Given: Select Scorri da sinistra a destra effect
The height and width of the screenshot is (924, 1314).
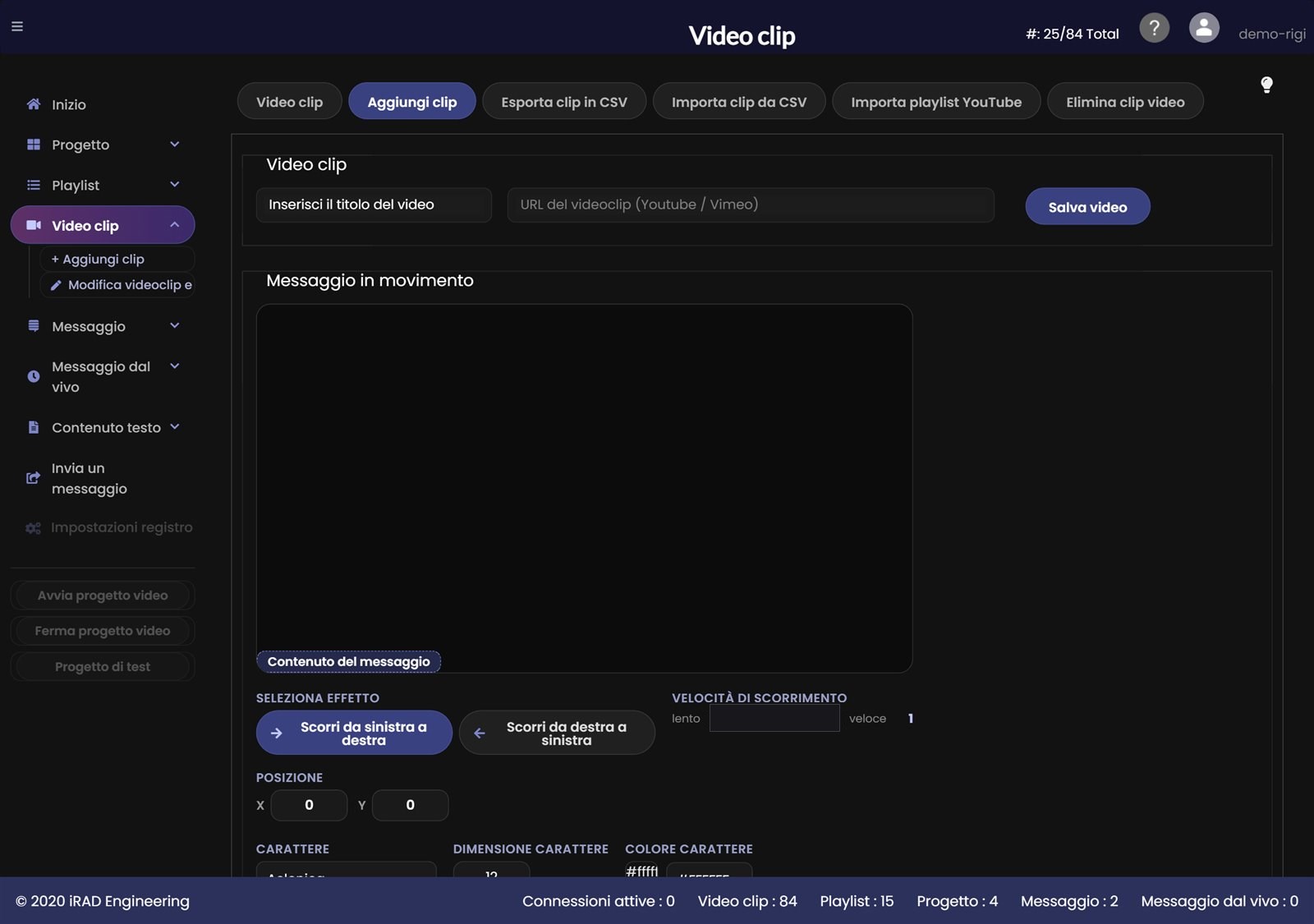Looking at the screenshot, I should [x=354, y=733].
